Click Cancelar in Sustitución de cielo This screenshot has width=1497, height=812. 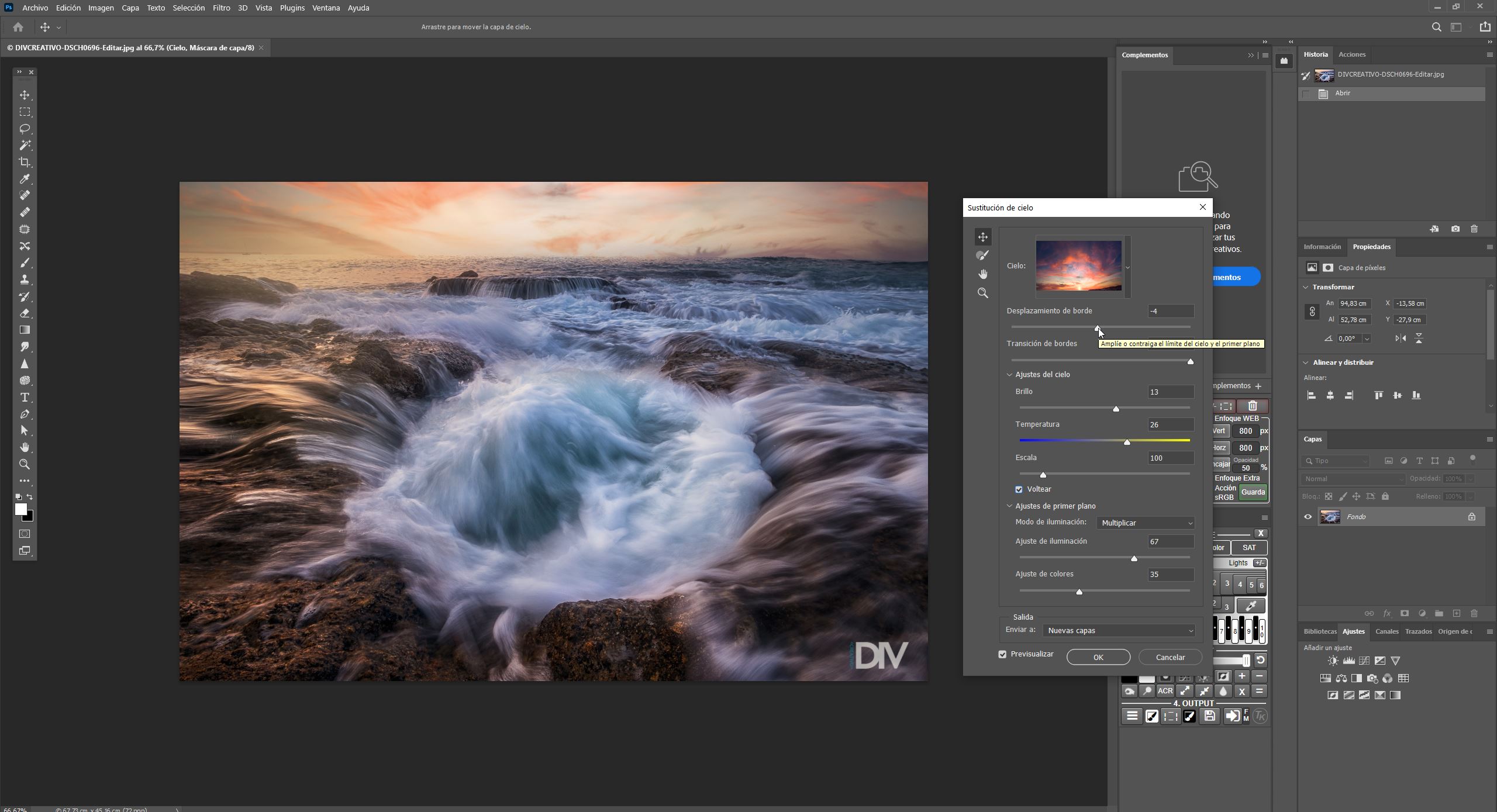click(1170, 658)
